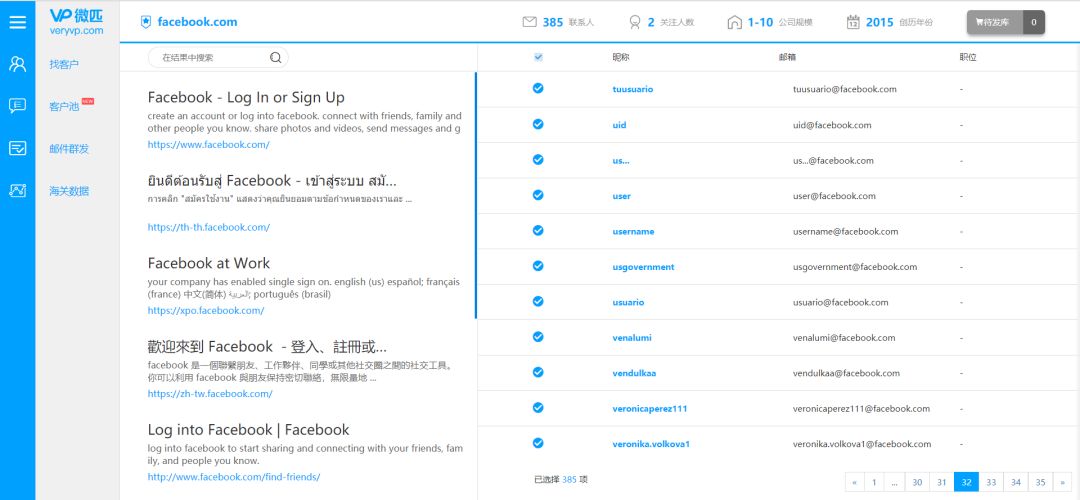Click the bulk mail checklist icon

tap(17, 148)
